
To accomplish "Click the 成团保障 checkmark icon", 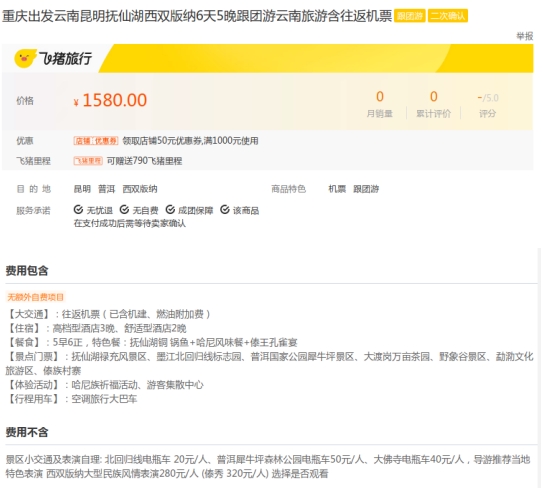I will pos(170,209).
